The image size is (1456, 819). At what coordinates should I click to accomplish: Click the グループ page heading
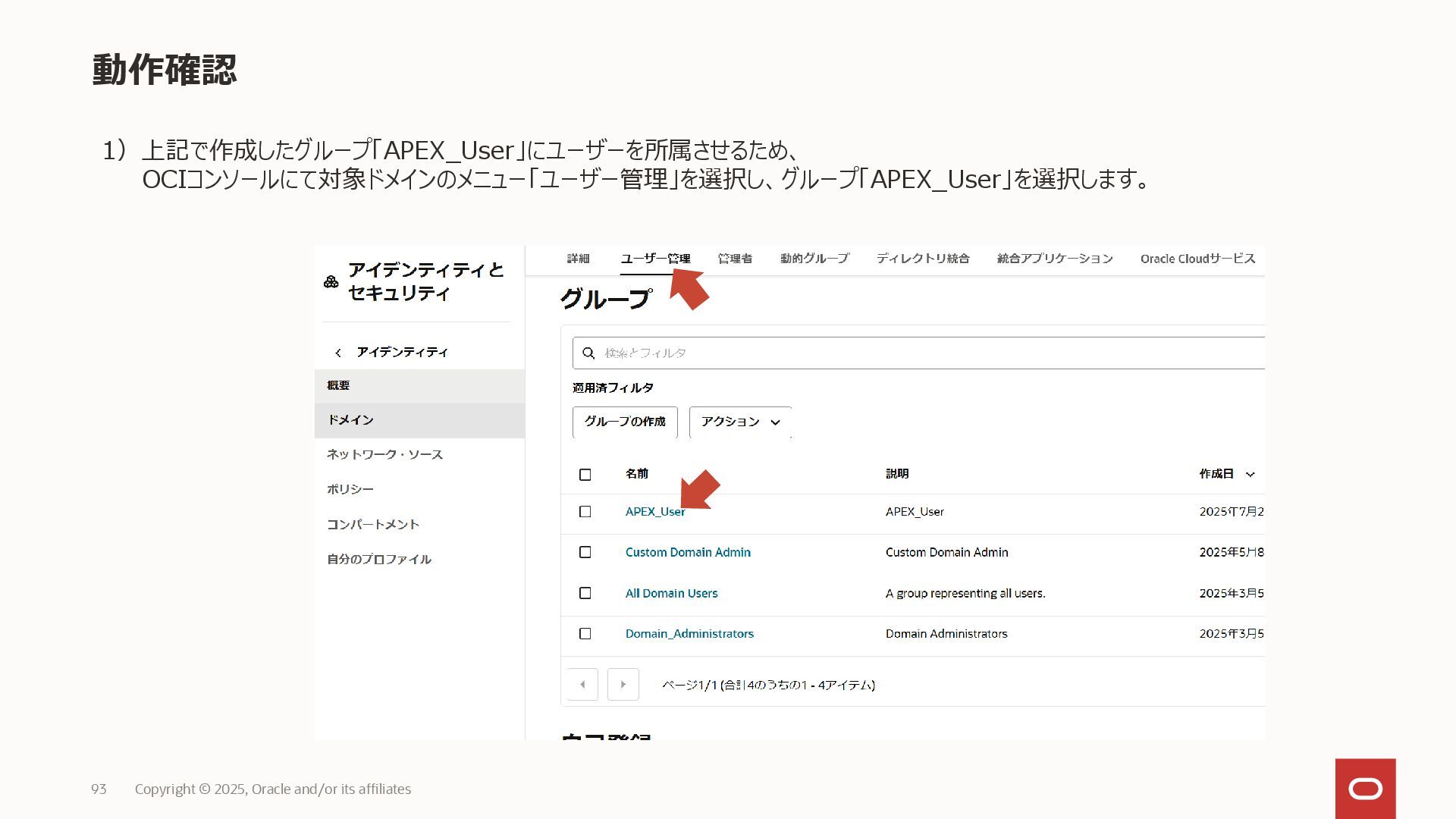[605, 300]
